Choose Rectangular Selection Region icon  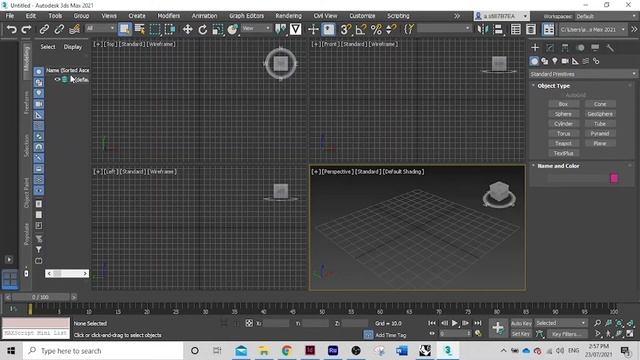click(x=155, y=29)
